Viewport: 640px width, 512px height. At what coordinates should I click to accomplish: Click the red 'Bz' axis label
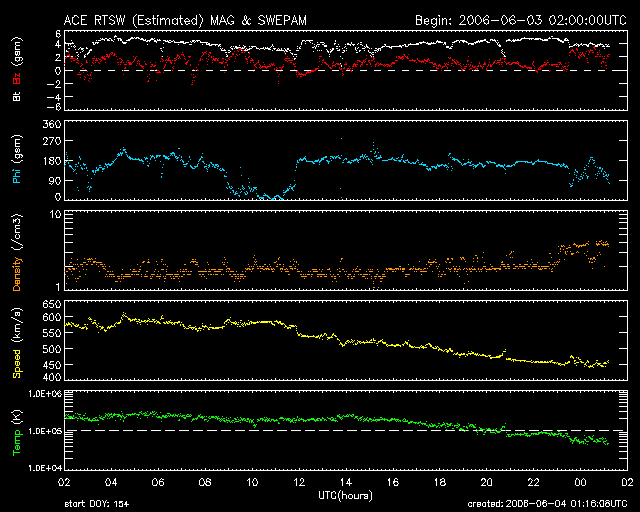17,79
